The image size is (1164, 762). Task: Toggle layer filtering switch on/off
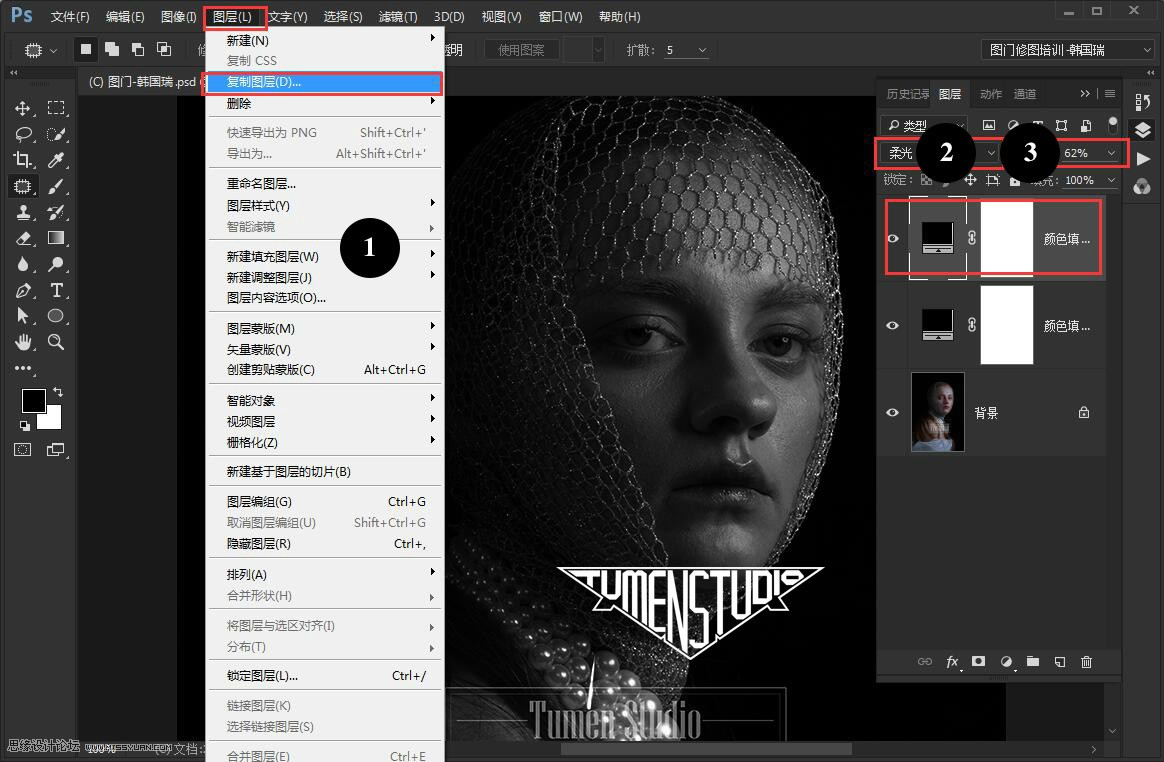pyautogui.click(x=1112, y=124)
